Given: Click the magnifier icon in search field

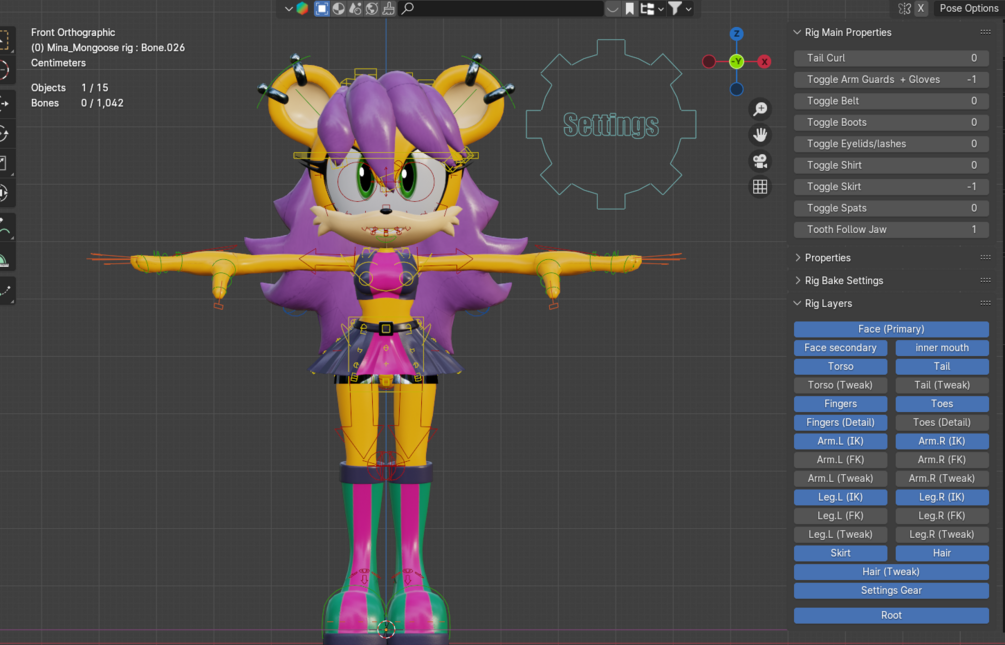Looking at the screenshot, I should pos(408,8).
